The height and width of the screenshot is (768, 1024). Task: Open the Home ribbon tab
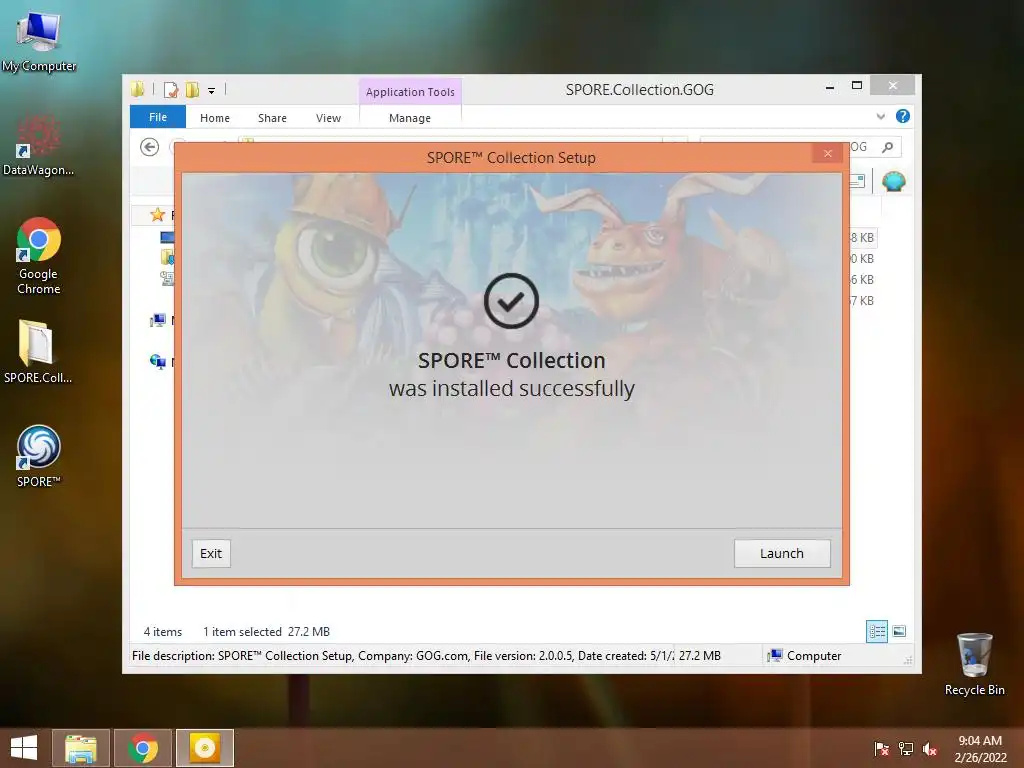pos(215,118)
